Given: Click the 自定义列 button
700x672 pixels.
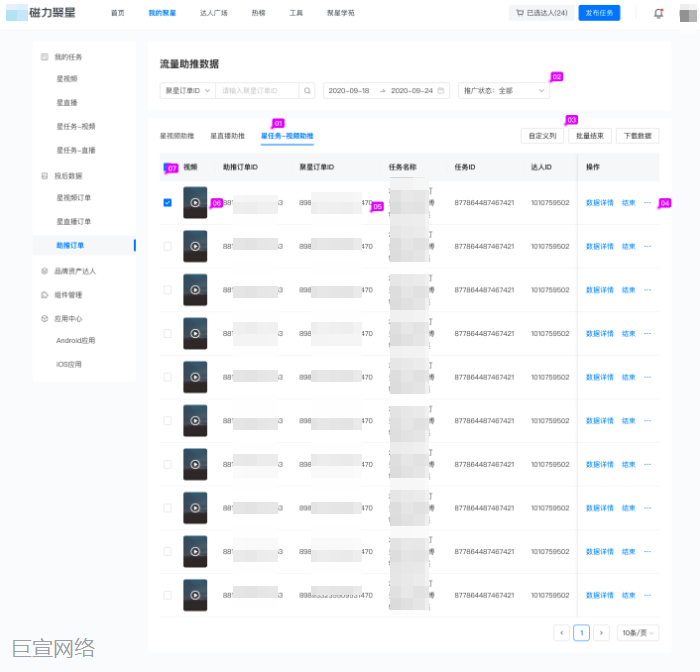Looking at the screenshot, I should pos(542,136).
